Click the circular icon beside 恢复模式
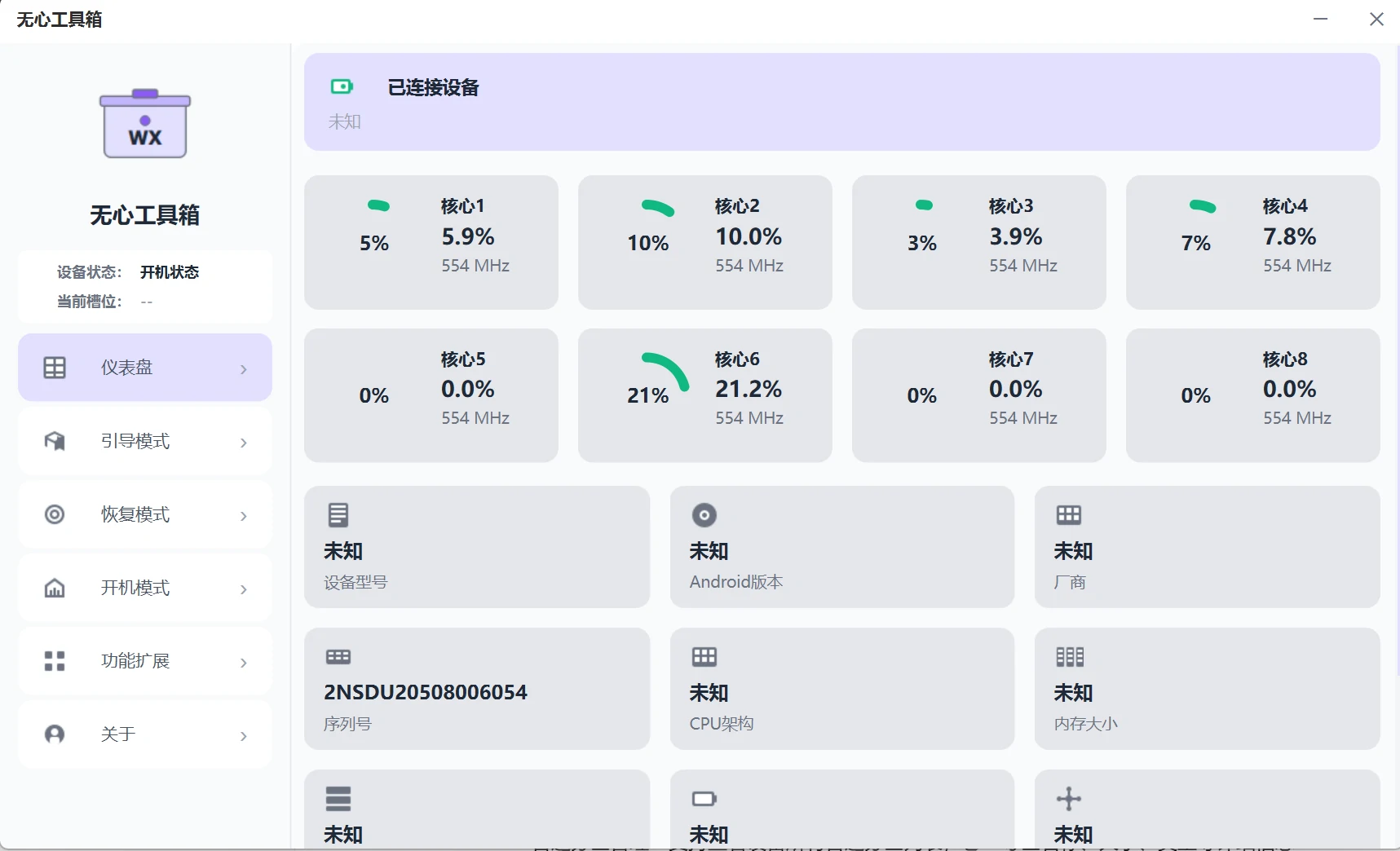 pyautogui.click(x=55, y=514)
